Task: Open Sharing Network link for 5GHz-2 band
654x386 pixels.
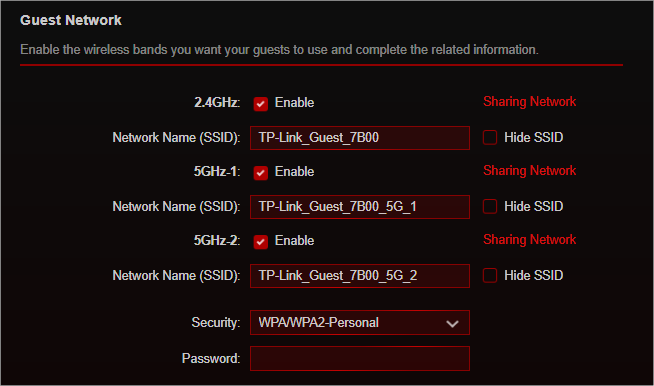Action: [x=529, y=240]
